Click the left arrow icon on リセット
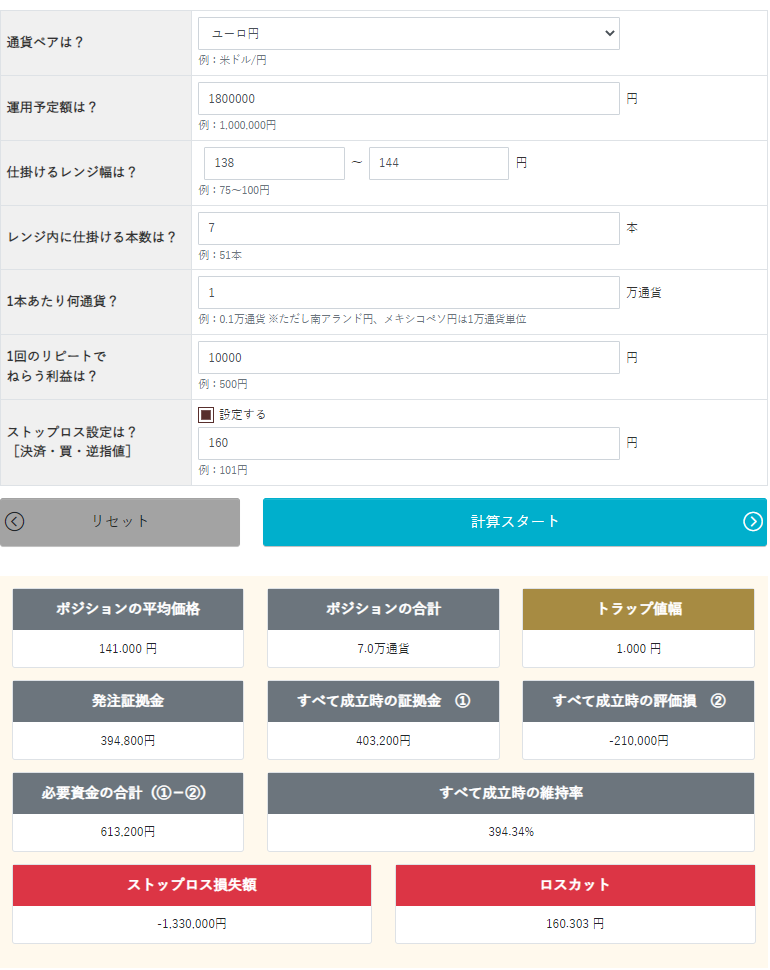The image size is (770, 970). [15, 521]
